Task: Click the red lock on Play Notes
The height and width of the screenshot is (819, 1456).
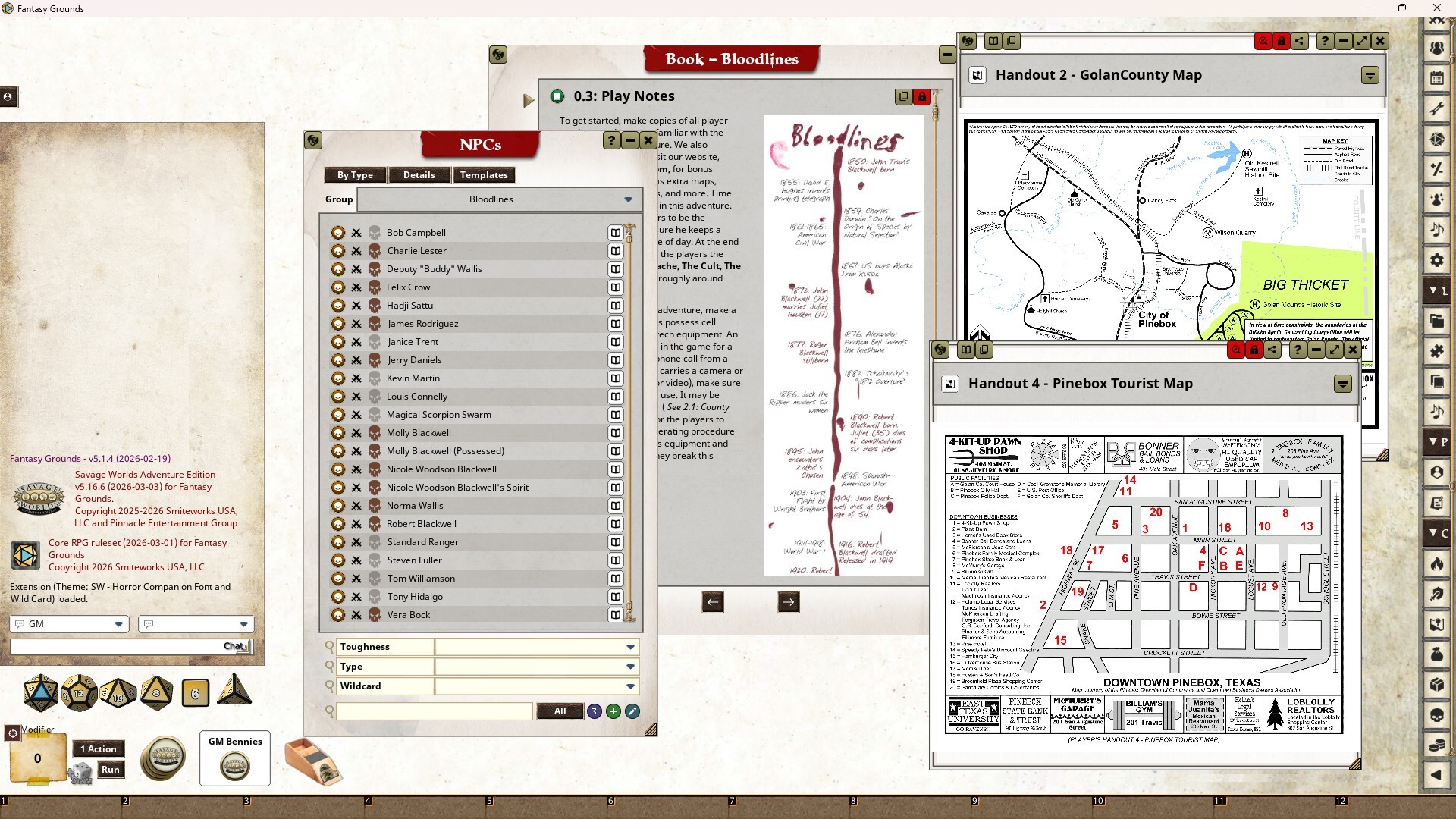Action: (922, 96)
